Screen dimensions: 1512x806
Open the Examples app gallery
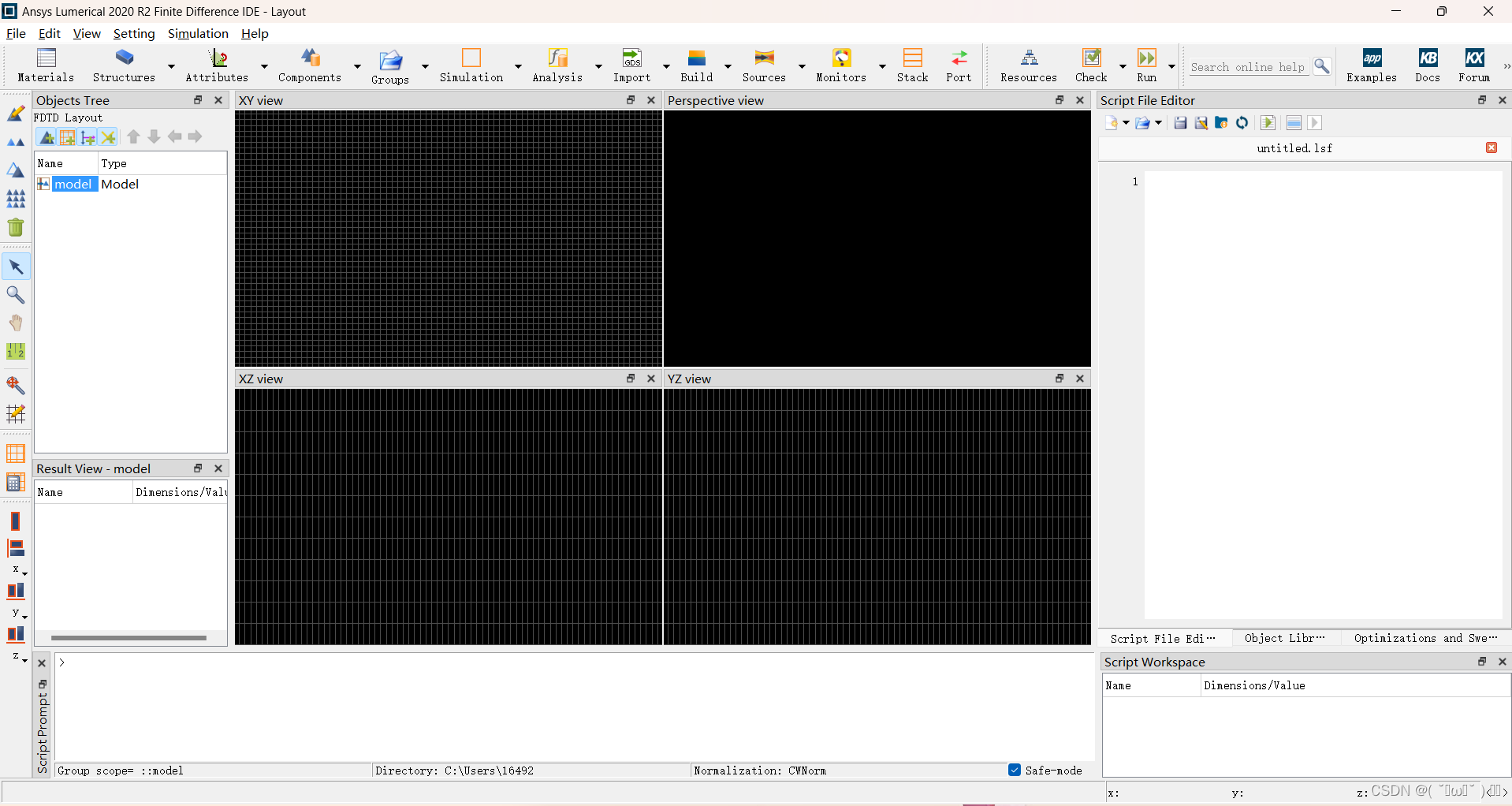[1372, 65]
